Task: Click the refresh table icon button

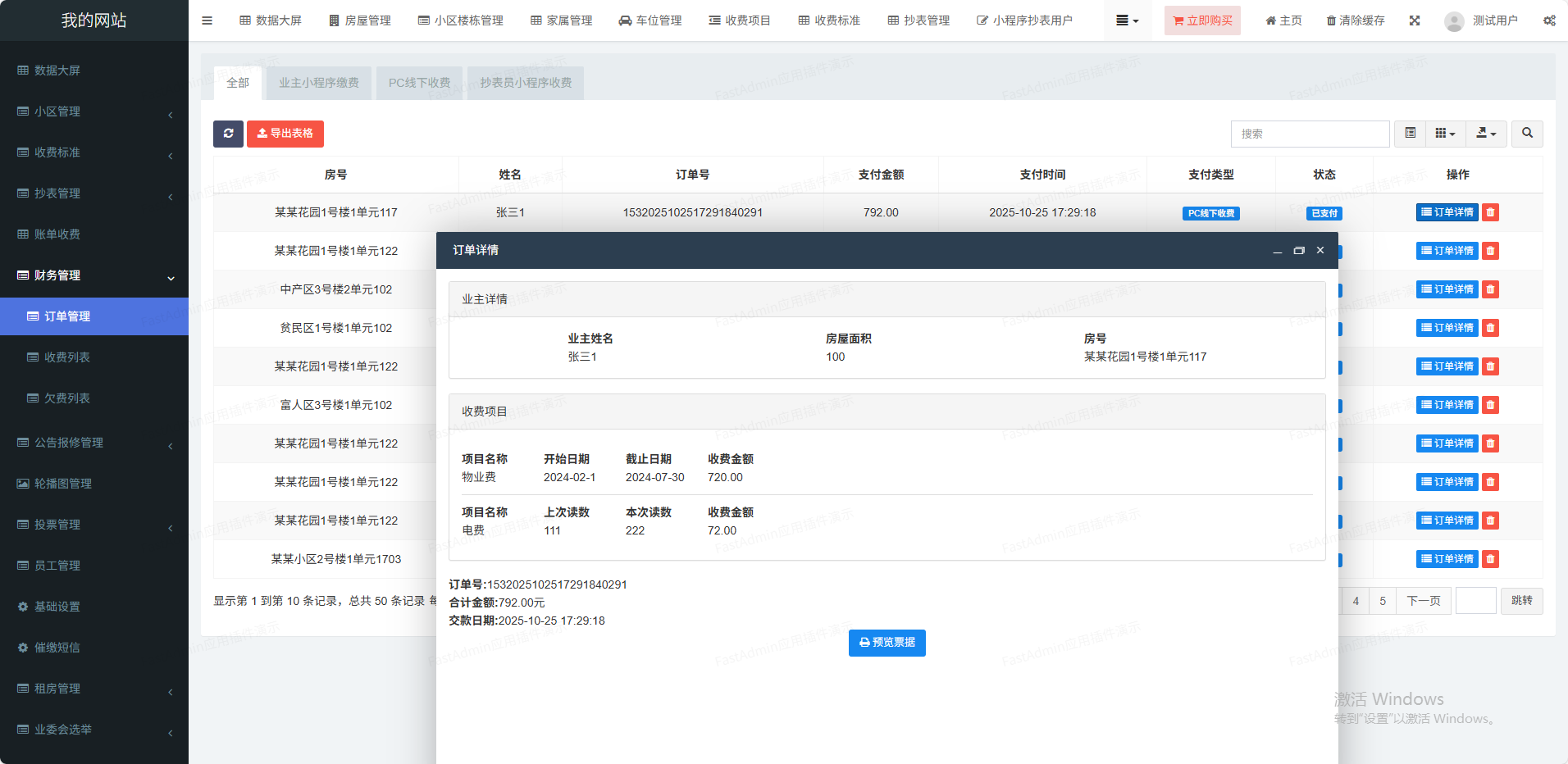Action: pos(228,134)
